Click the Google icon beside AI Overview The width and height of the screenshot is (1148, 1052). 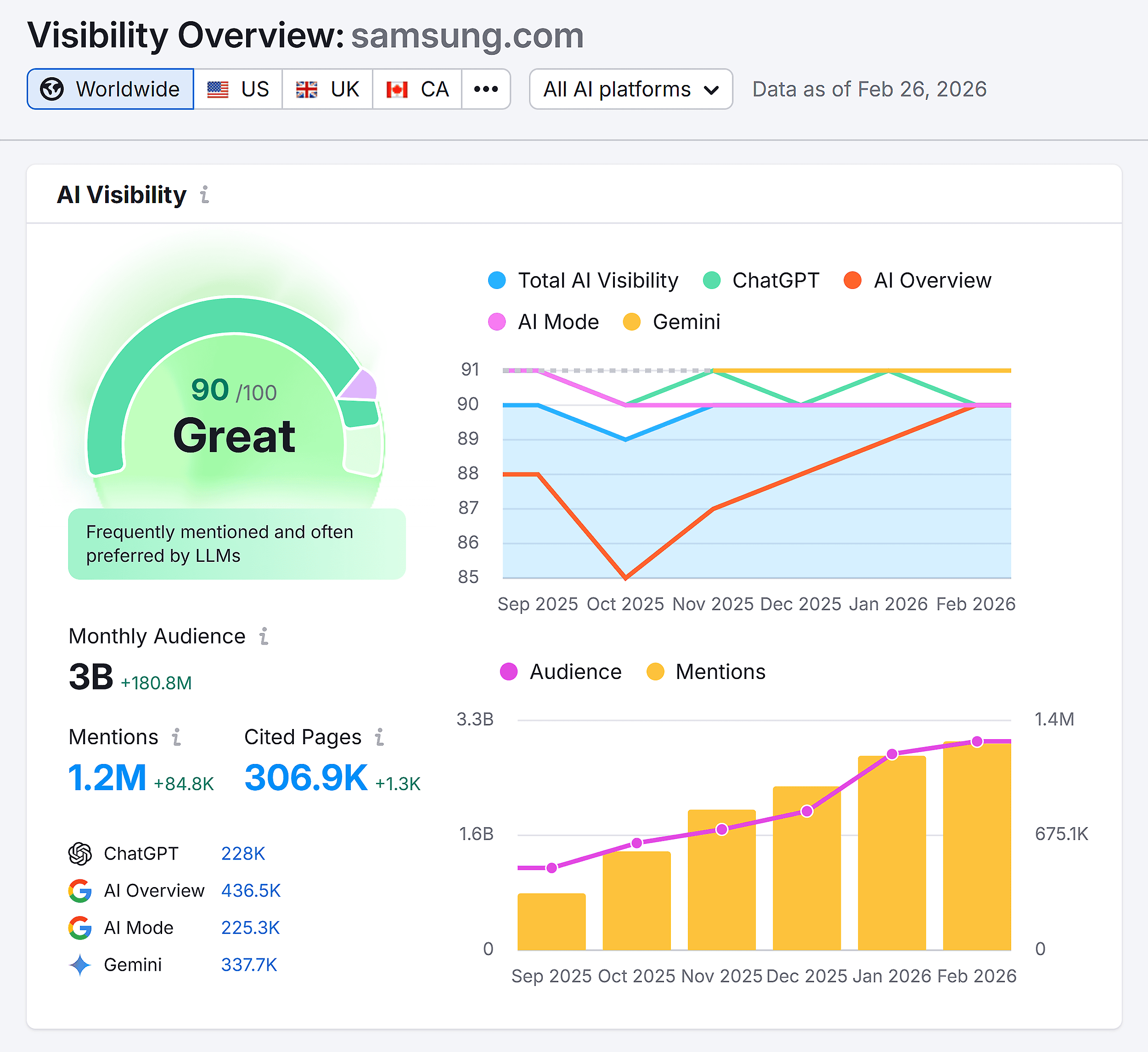(x=80, y=891)
